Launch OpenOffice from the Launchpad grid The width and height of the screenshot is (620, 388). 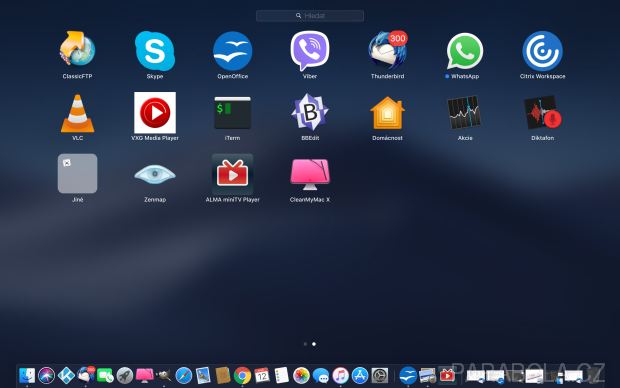click(232, 51)
